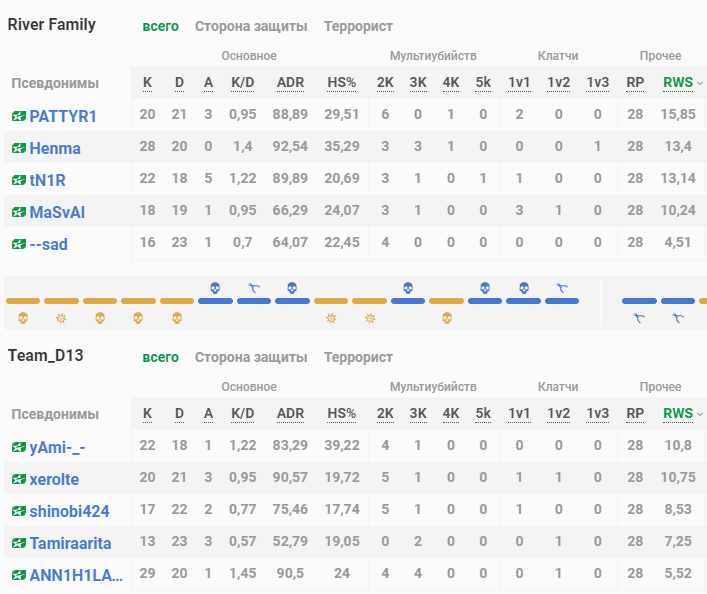
Task: Expand RWS sort arrow in Team_D13 table
Action: click(x=699, y=414)
